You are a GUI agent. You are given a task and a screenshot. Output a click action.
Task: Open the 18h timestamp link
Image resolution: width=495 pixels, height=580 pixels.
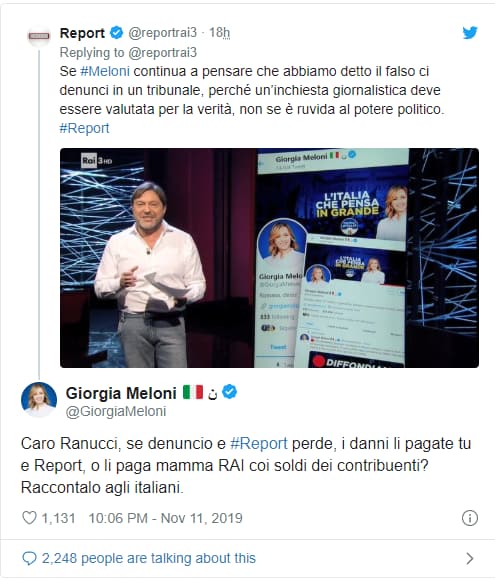click(x=219, y=33)
